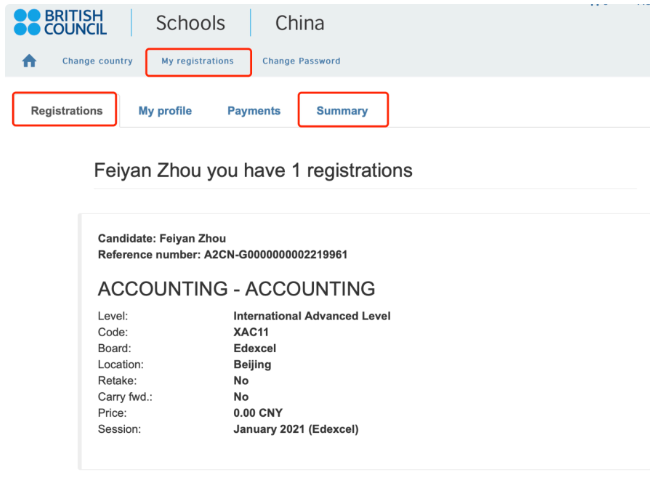
Task: Open the Change country link
Action: (97, 61)
